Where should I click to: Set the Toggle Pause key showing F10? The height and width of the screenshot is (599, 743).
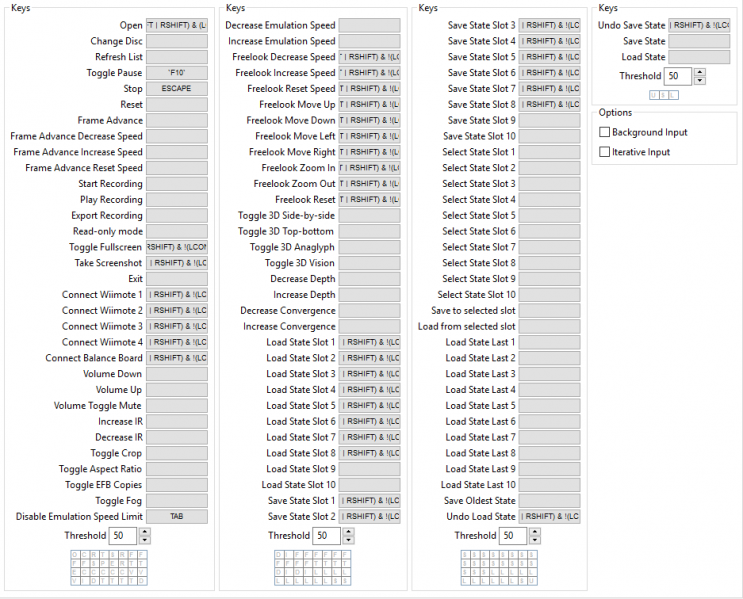click(x=177, y=73)
